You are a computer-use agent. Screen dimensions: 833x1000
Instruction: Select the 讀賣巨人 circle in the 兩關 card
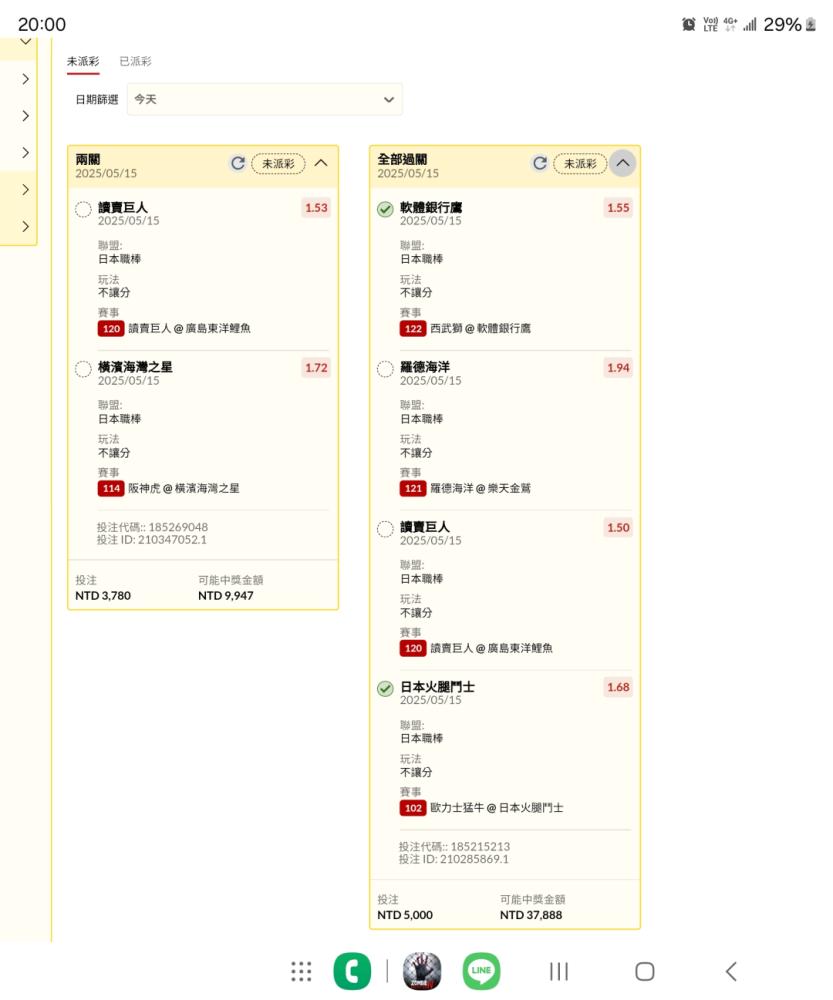tap(83, 209)
